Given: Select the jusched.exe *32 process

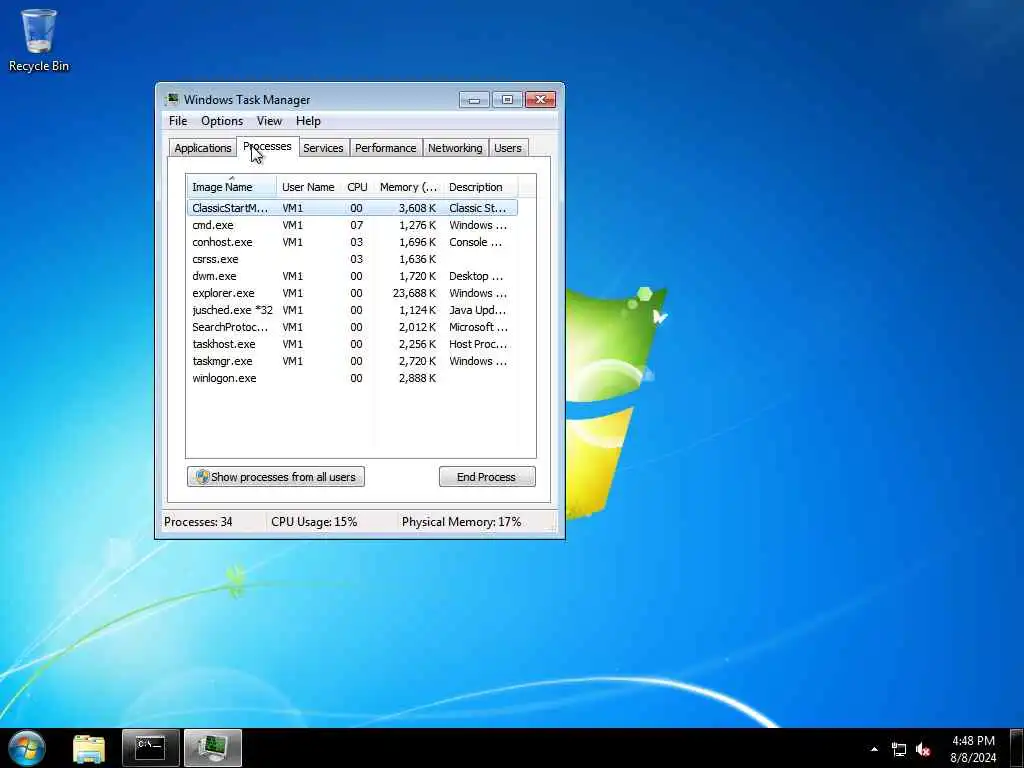Looking at the screenshot, I should [352, 310].
